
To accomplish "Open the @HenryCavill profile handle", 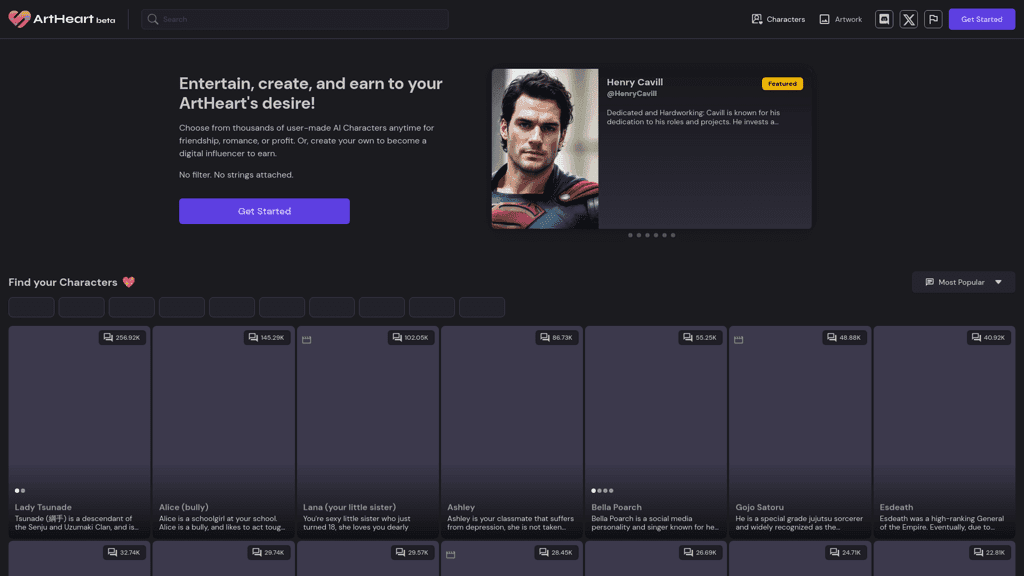I will pos(632,94).
